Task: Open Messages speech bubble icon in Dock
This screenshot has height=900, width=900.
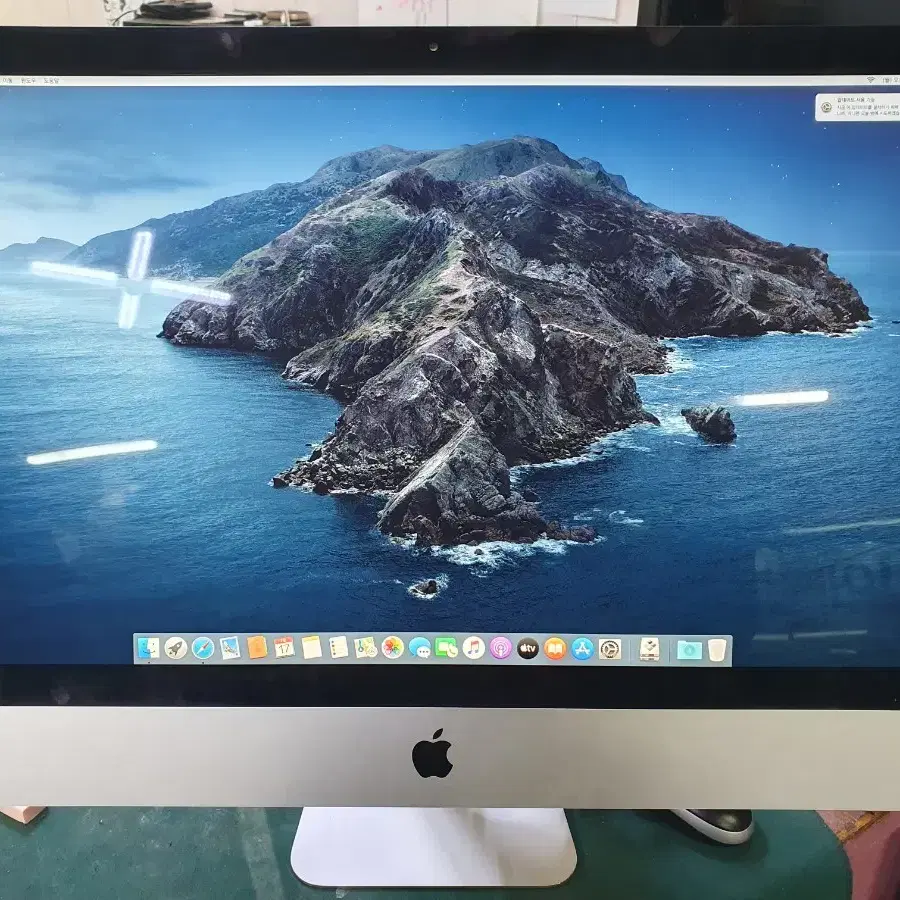Action: [420, 649]
